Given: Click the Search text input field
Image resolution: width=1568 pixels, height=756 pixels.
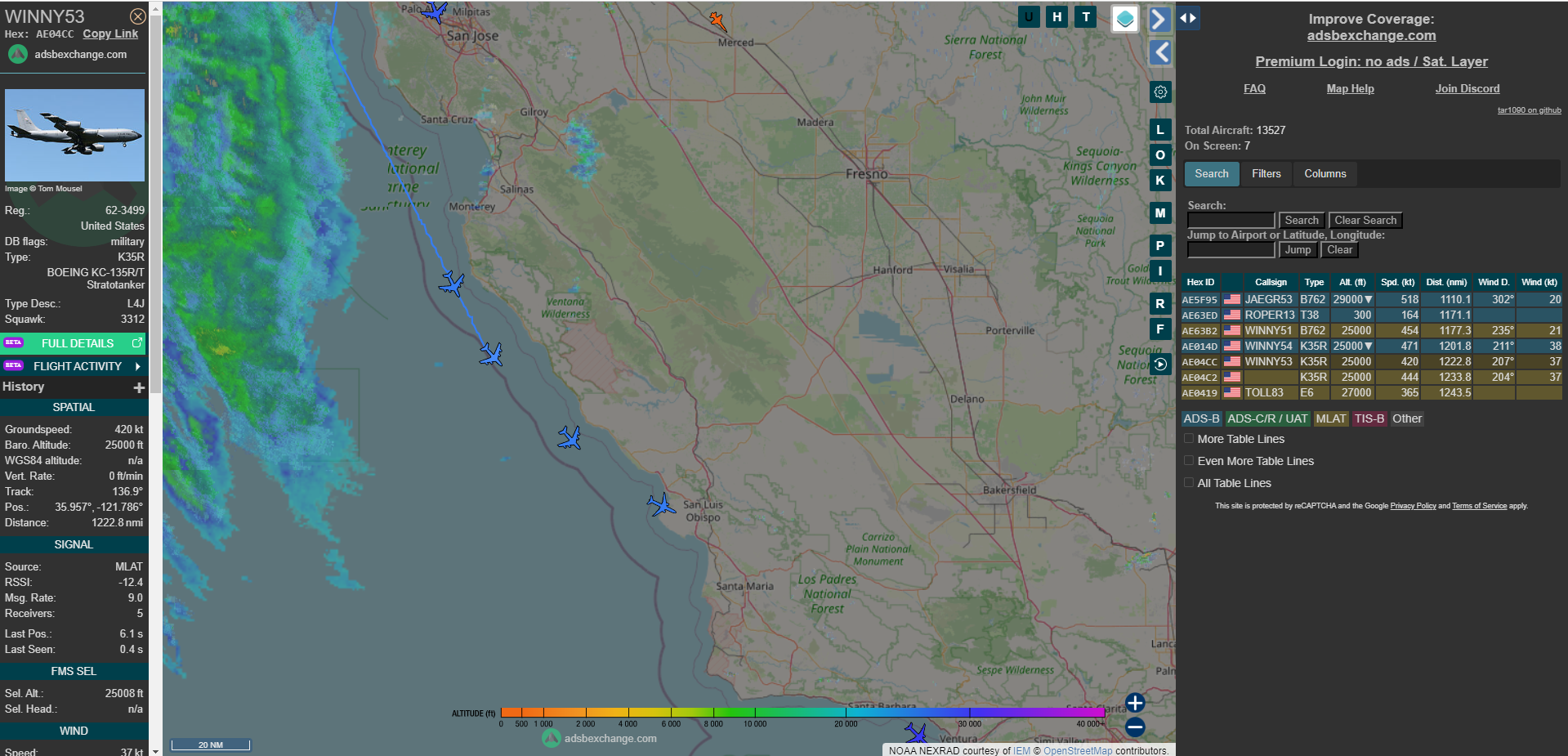Looking at the screenshot, I should (x=1231, y=221).
